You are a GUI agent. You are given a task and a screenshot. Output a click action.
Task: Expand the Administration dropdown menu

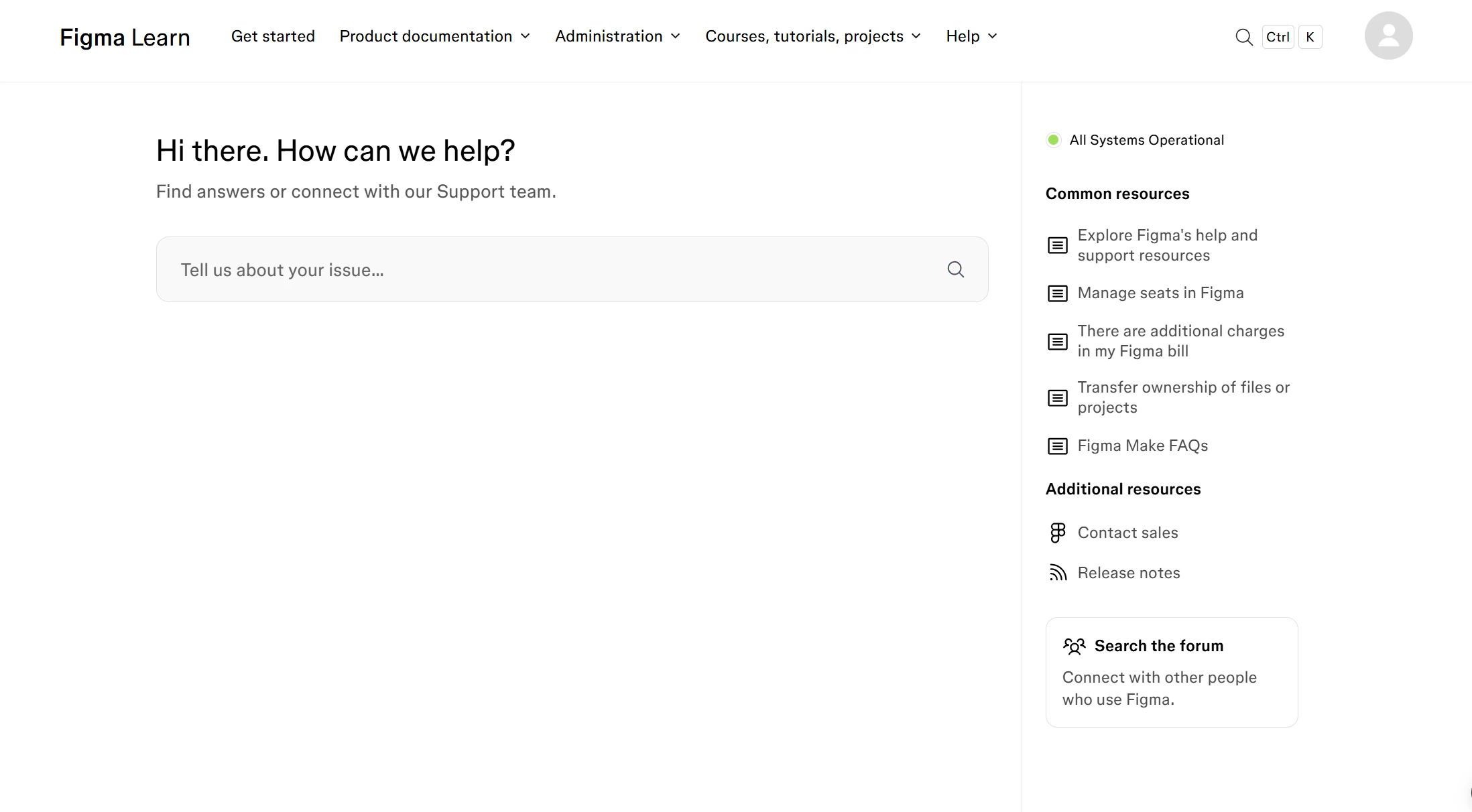(617, 36)
